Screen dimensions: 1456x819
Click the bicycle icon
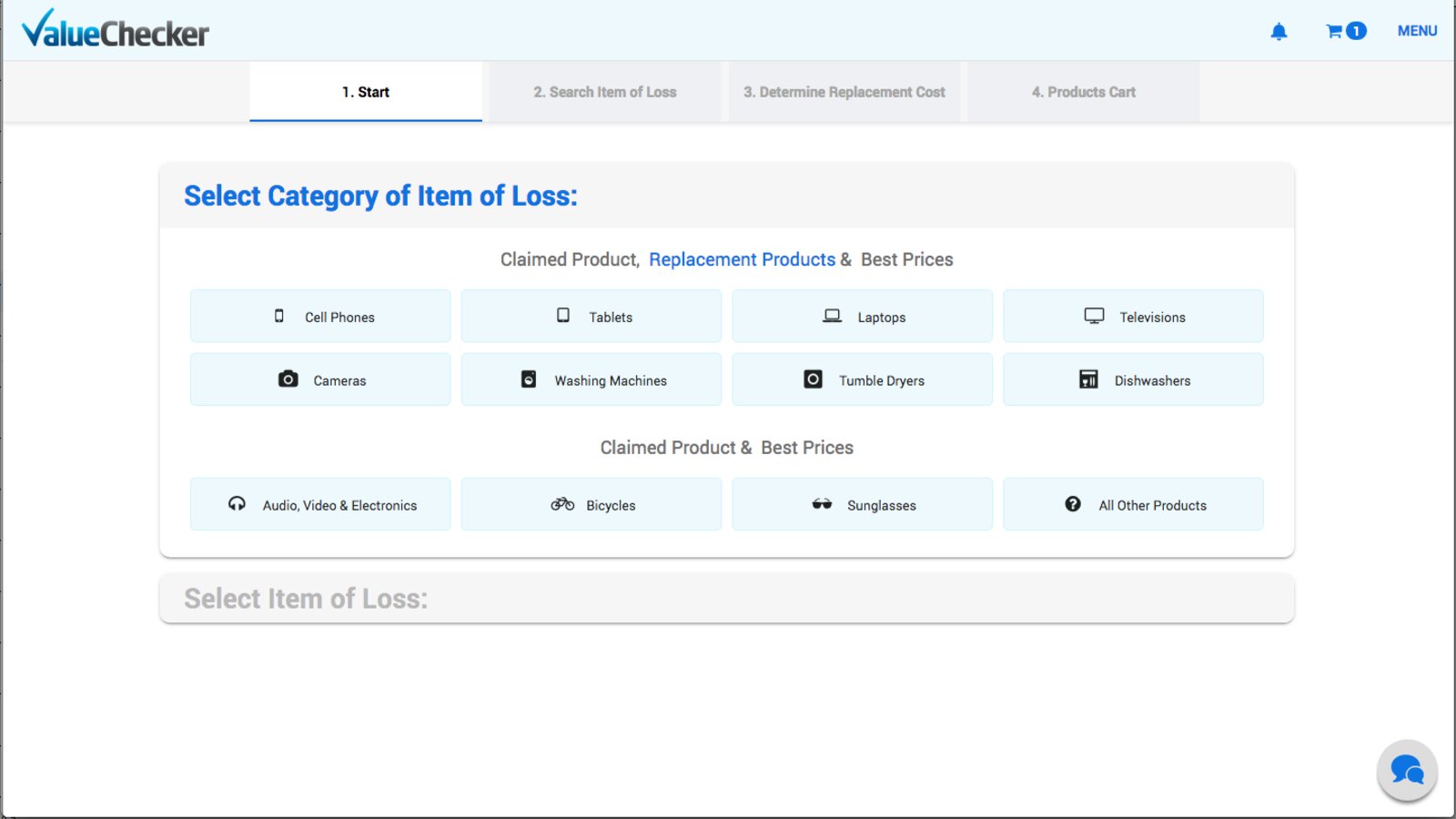(562, 503)
